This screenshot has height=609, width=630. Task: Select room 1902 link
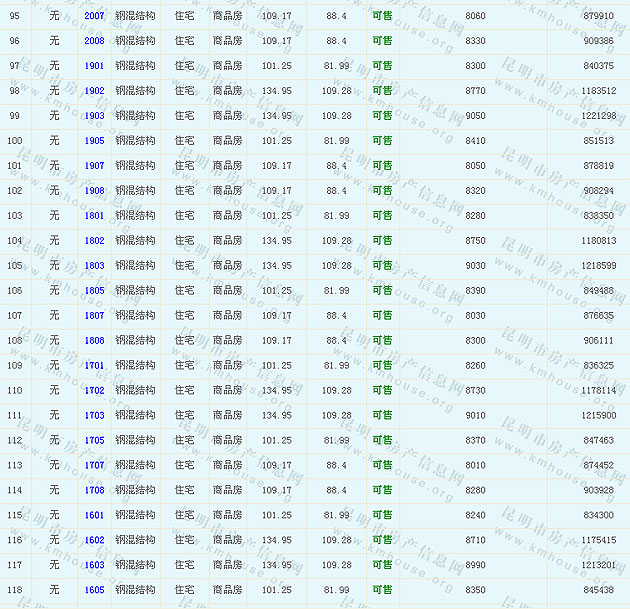click(94, 91)
